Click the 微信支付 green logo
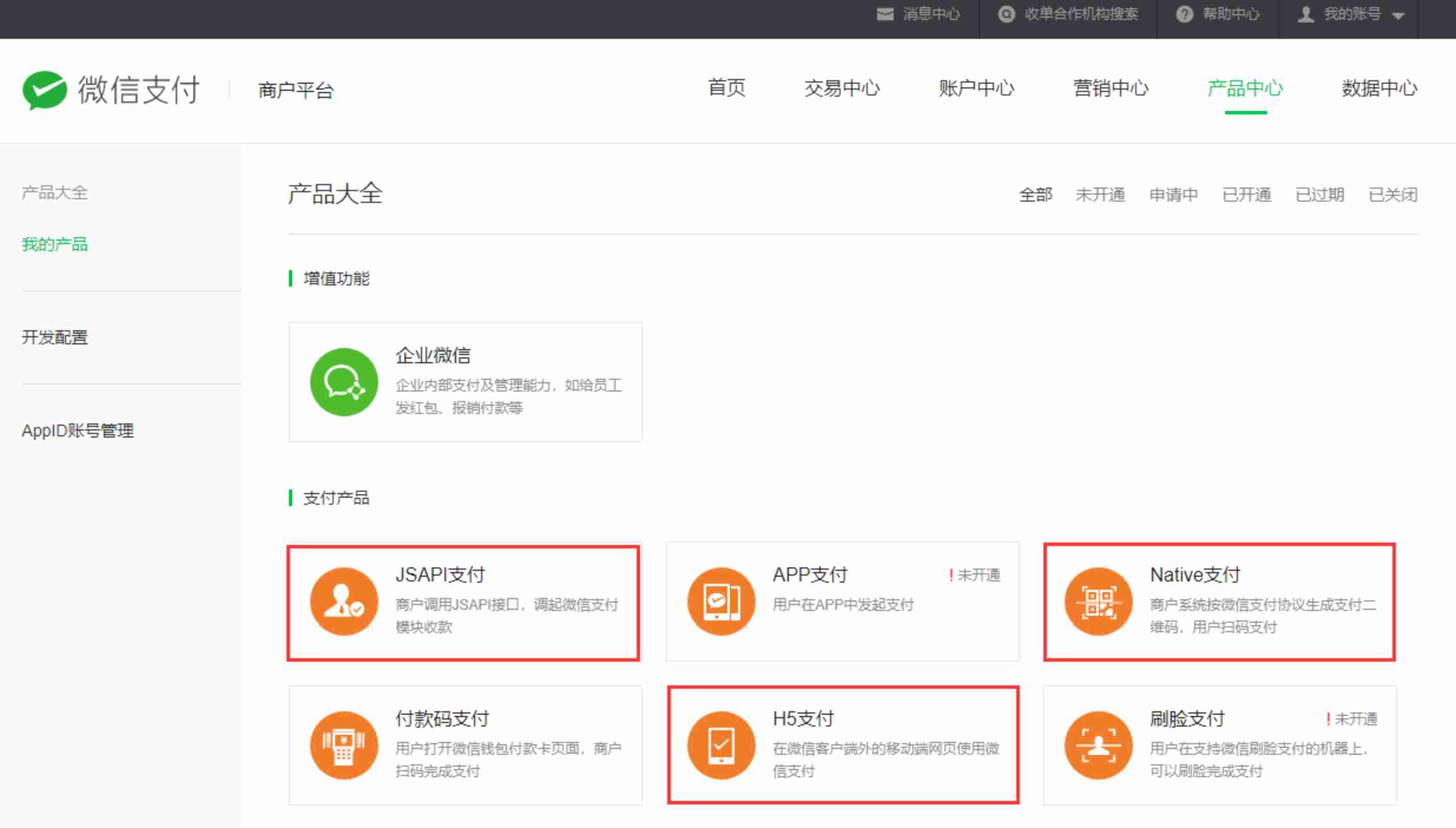 click(x=45, y=90)
